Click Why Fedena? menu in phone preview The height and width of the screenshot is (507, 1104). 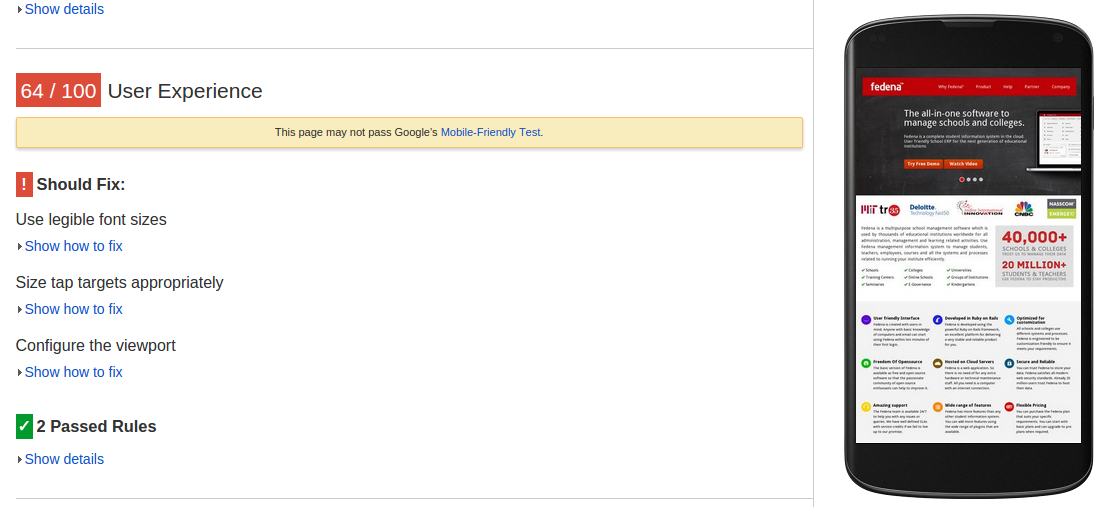click(951, 87)
